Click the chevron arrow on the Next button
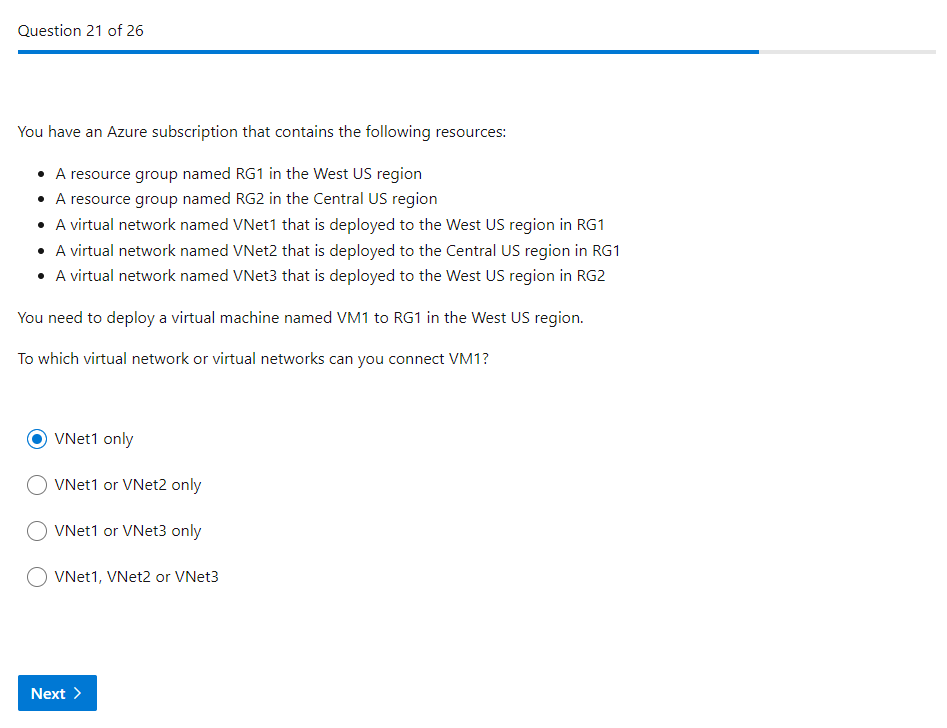The width and height of the screenshot is (947, 728). pyautogui.click(x=78, y=693)
